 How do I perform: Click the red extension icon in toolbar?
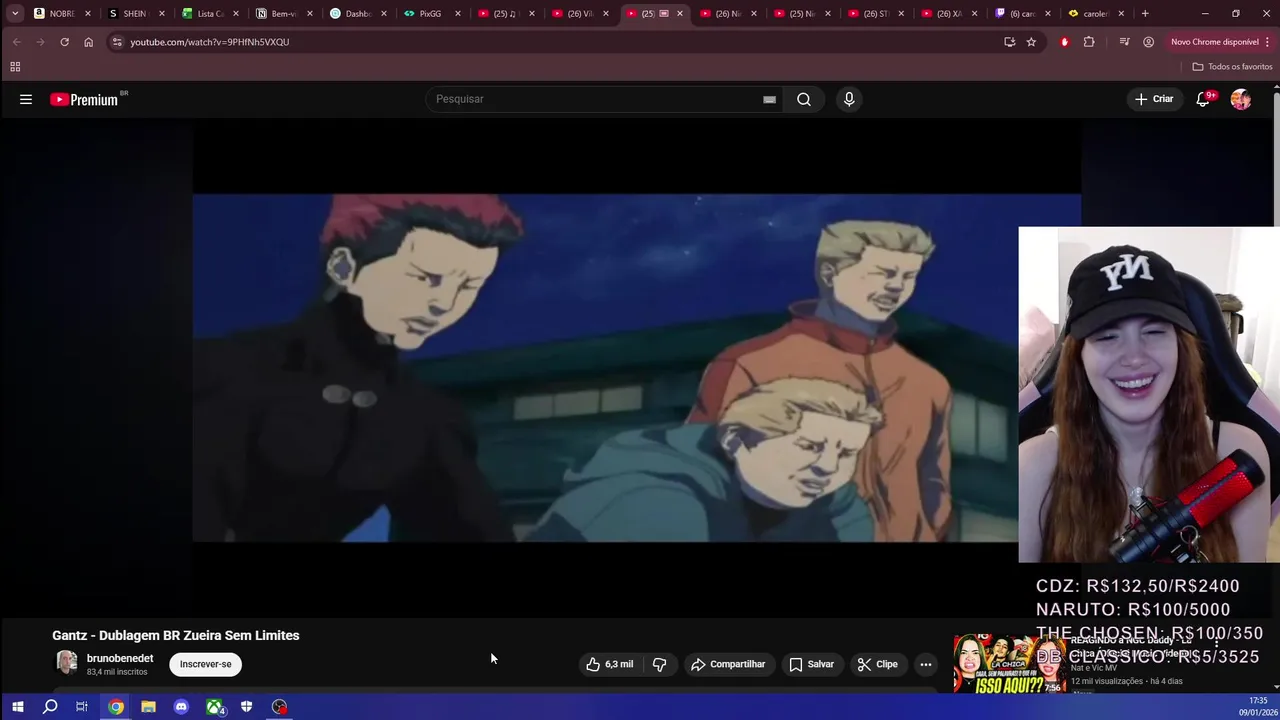click(1064, 42)
